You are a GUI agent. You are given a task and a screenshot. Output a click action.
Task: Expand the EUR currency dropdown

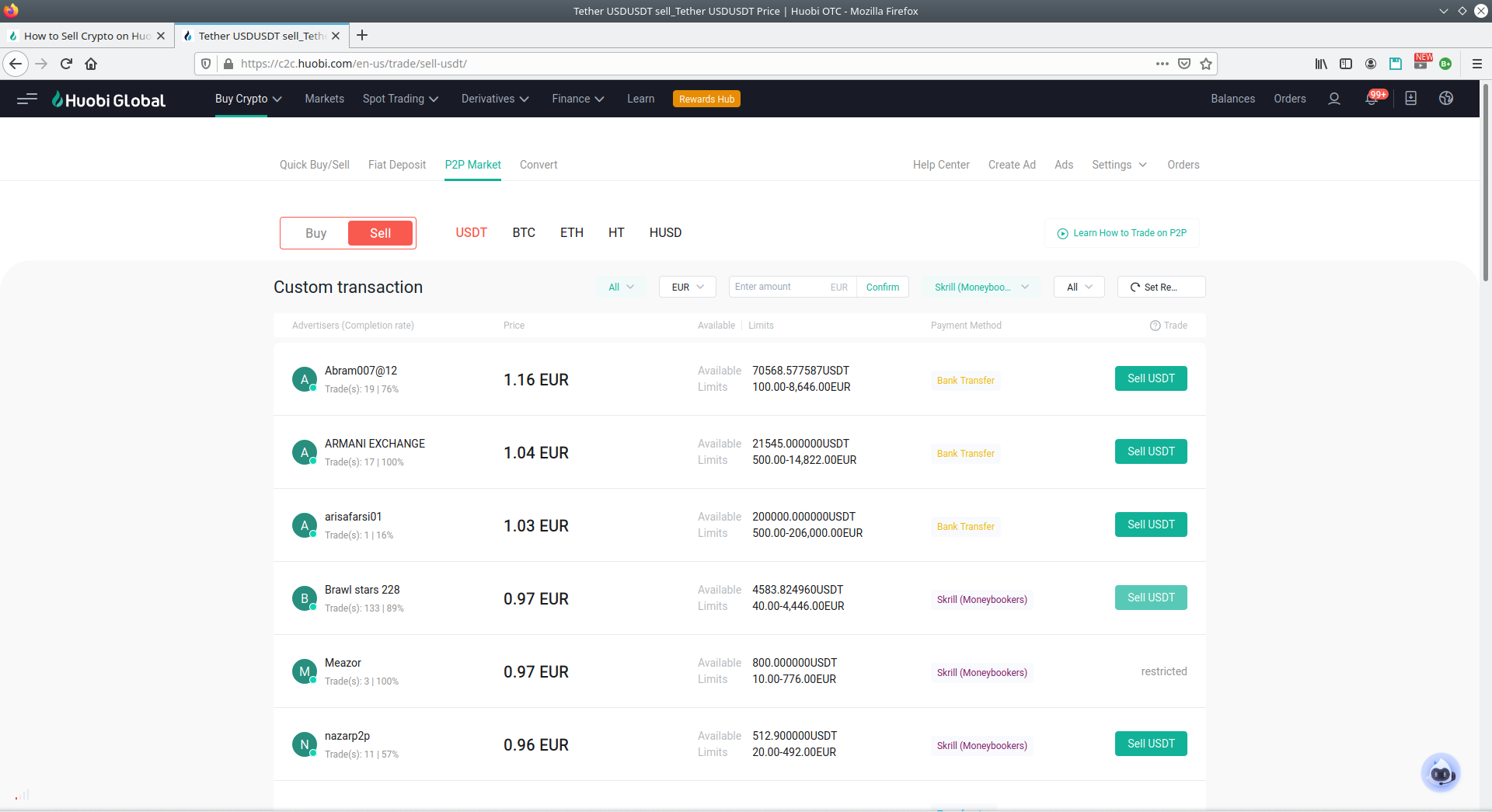pos(688,287)
